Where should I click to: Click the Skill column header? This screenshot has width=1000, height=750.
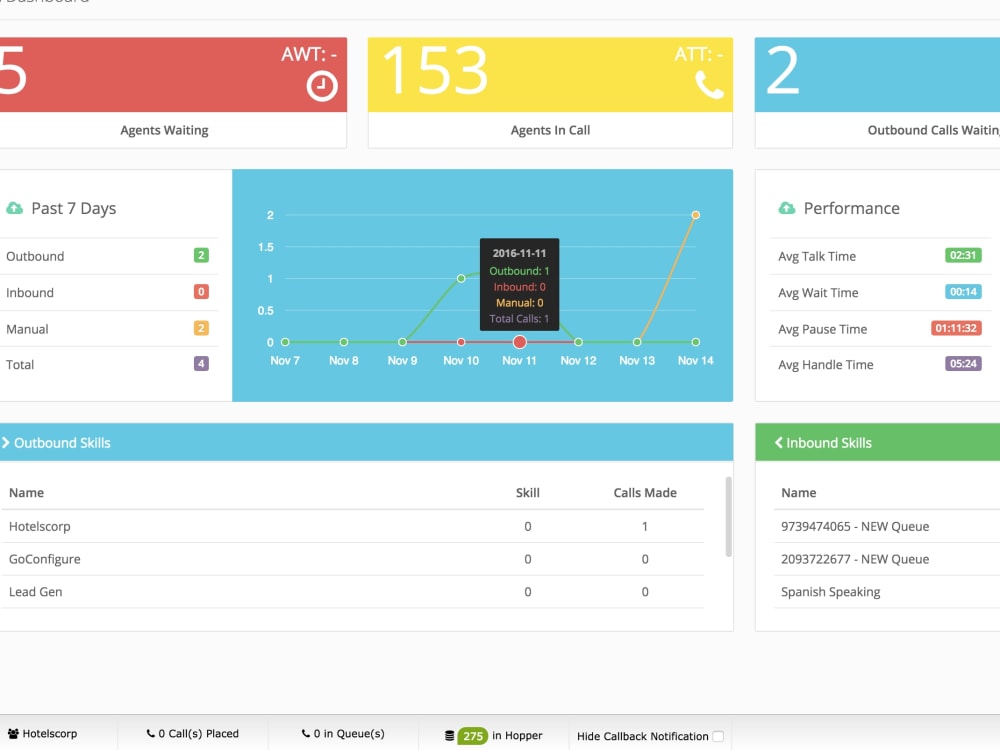[527, 492]
